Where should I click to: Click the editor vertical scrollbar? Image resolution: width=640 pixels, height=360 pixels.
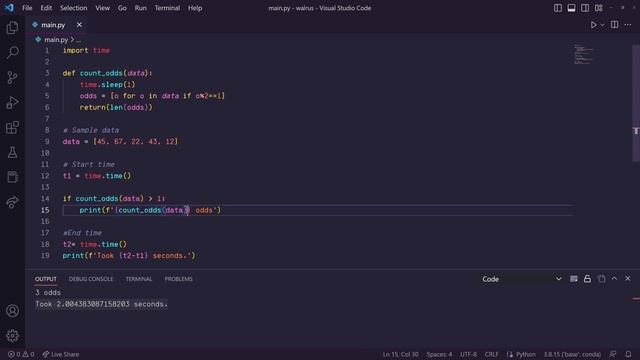pos(636,102)
